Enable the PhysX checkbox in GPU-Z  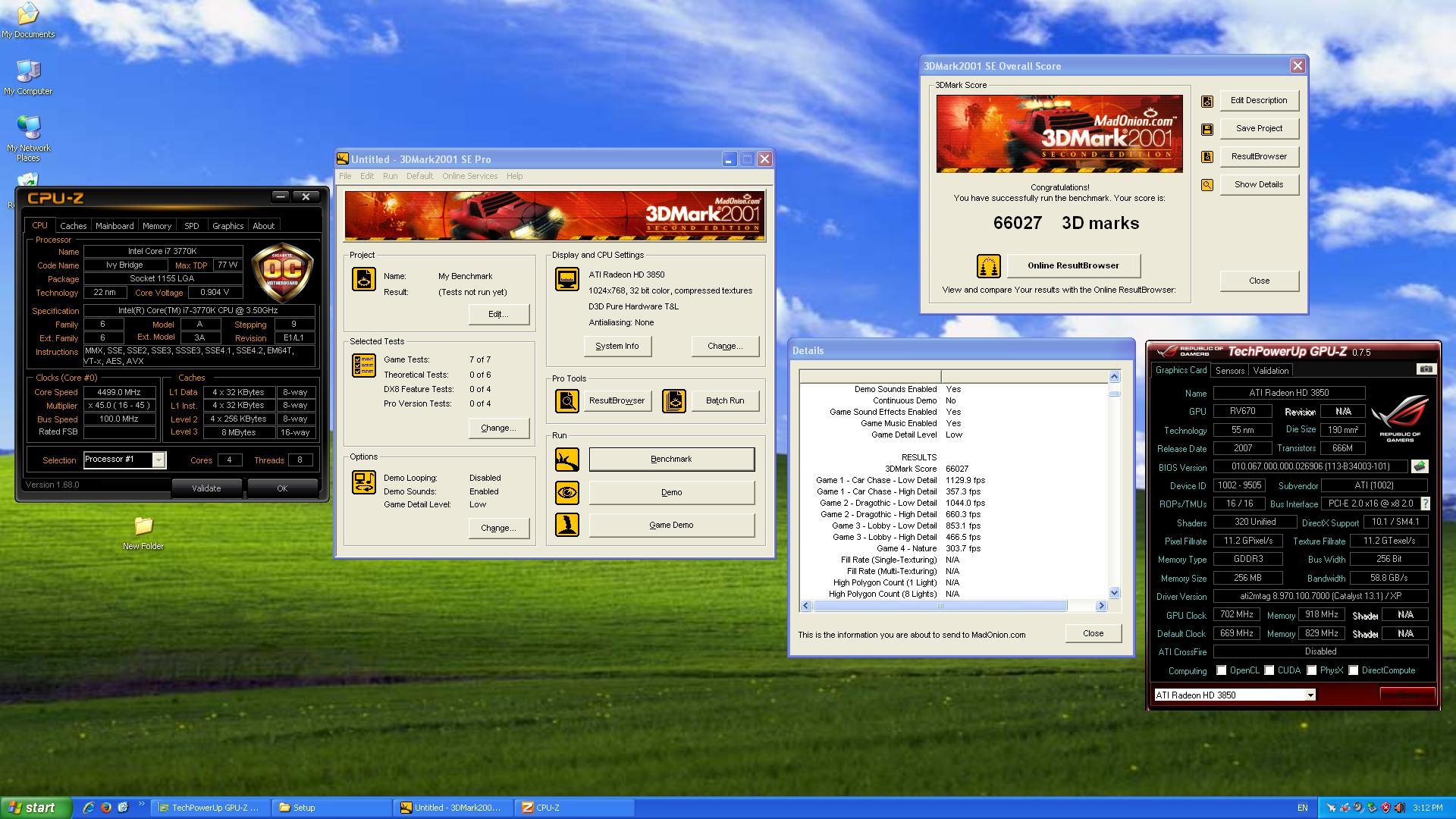pyautogui.click(x=1311, y=670)
